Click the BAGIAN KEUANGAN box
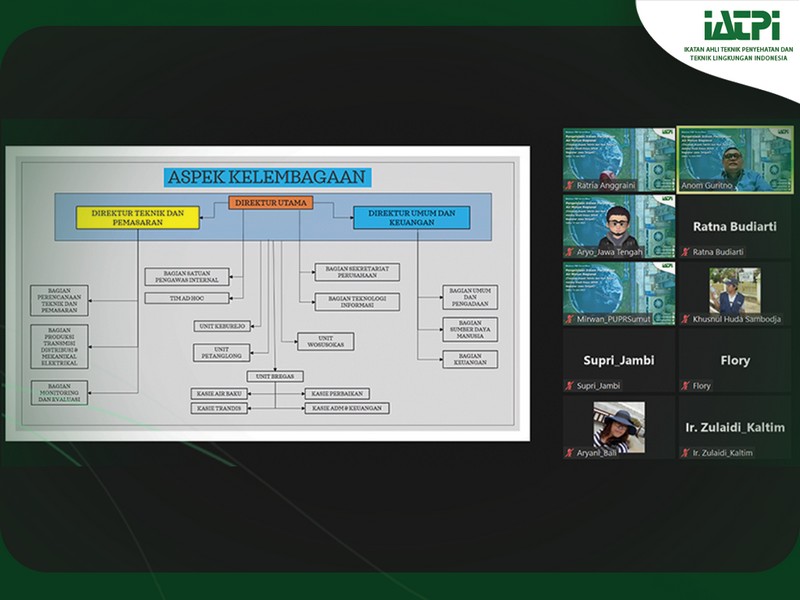Viewport: 800px width, 600px height. [470, 359]
